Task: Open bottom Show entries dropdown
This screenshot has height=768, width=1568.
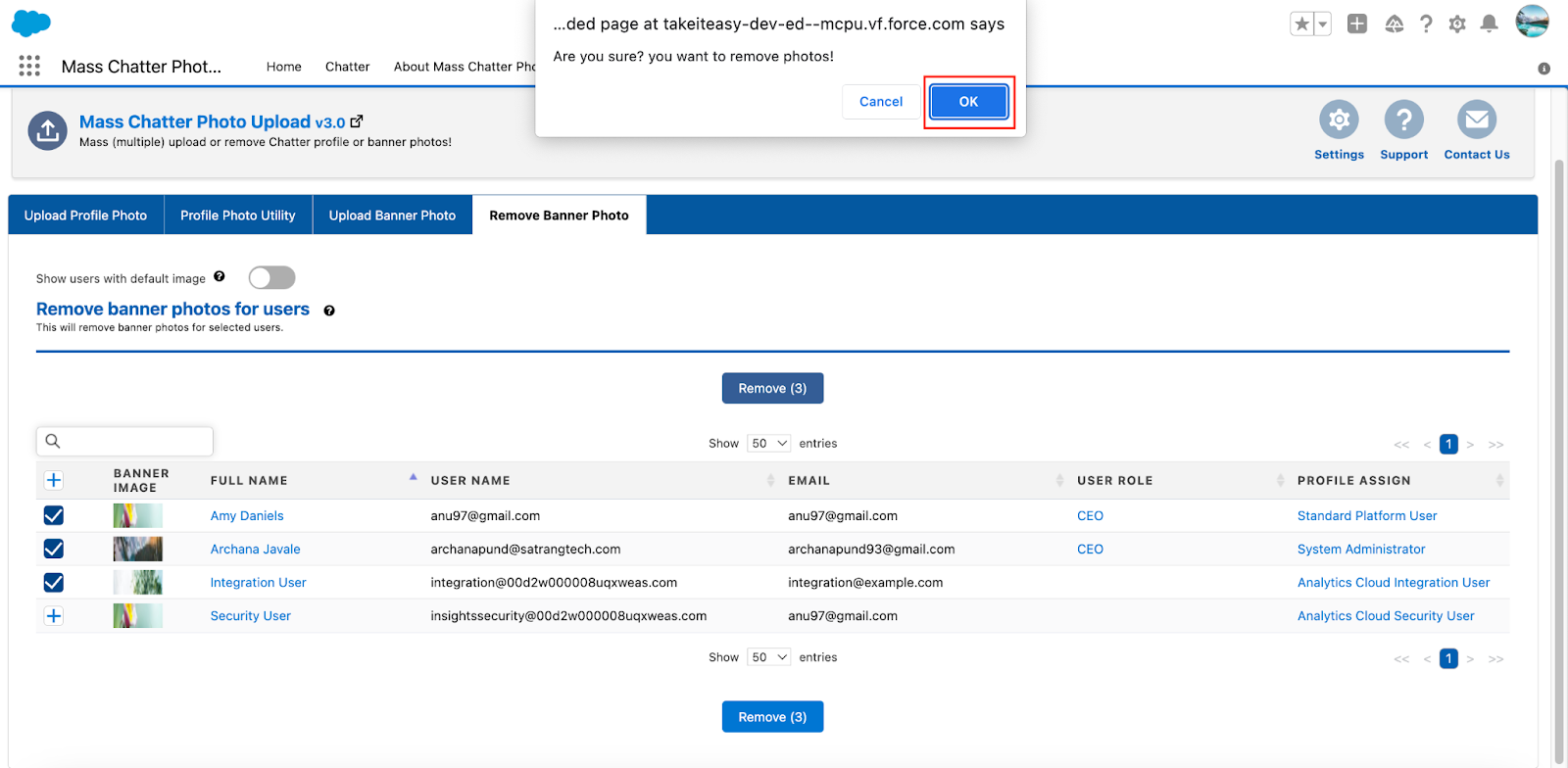Action: click(768, 657)
